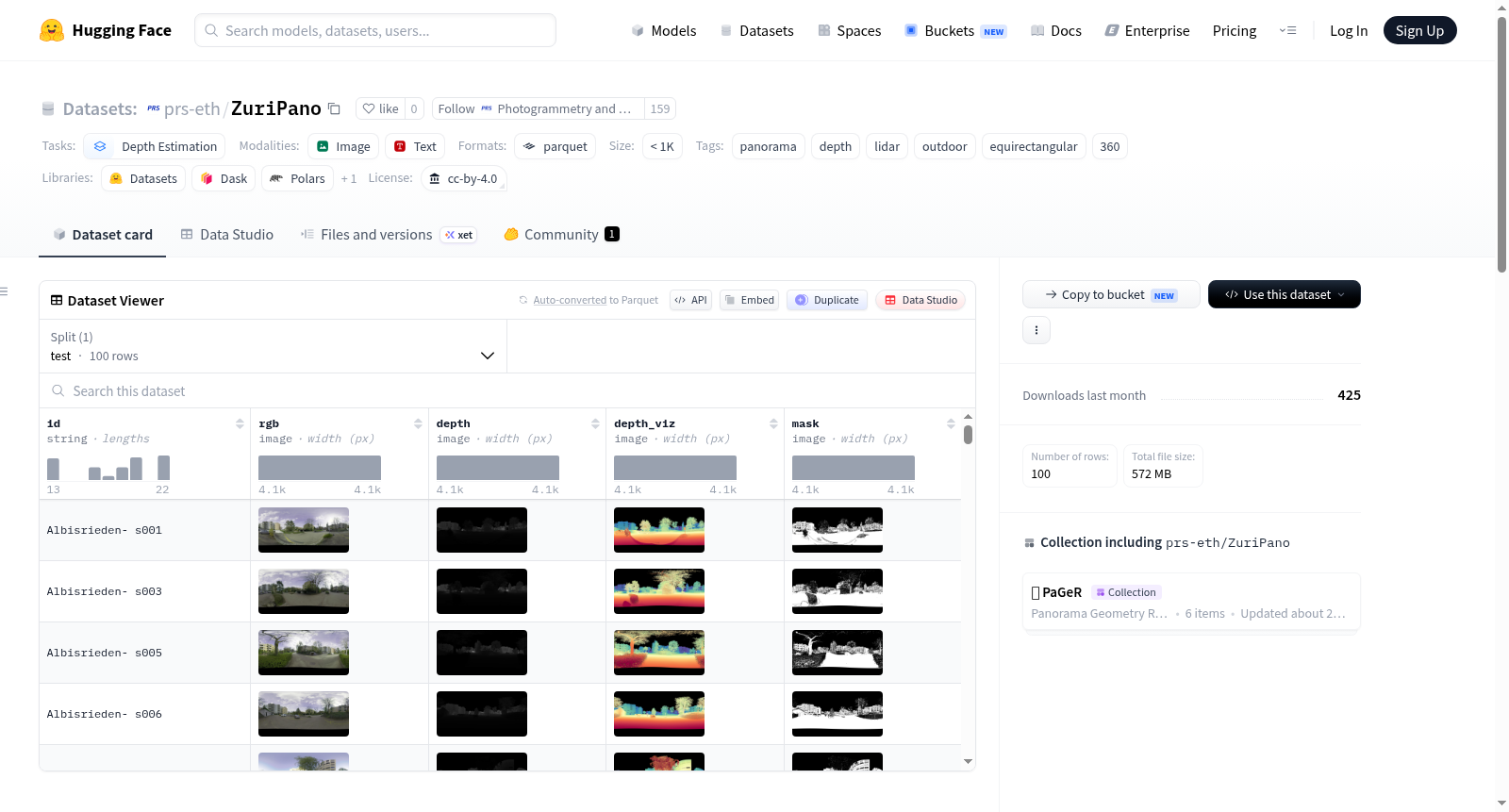Screen dimensions: 1509x812
Task: Select the < 1K size tag
Action: [662, 146]
